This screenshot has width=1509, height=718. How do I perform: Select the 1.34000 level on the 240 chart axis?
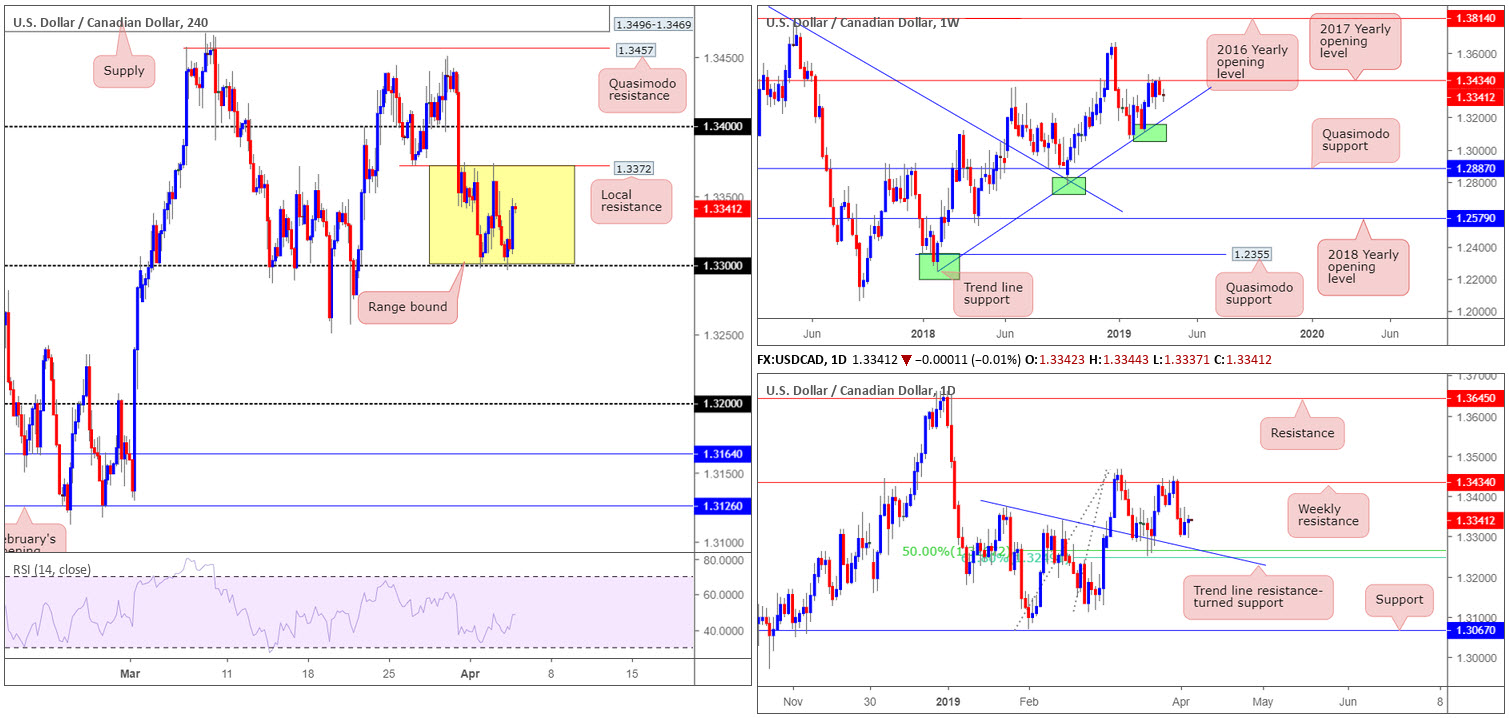[720, 127]
